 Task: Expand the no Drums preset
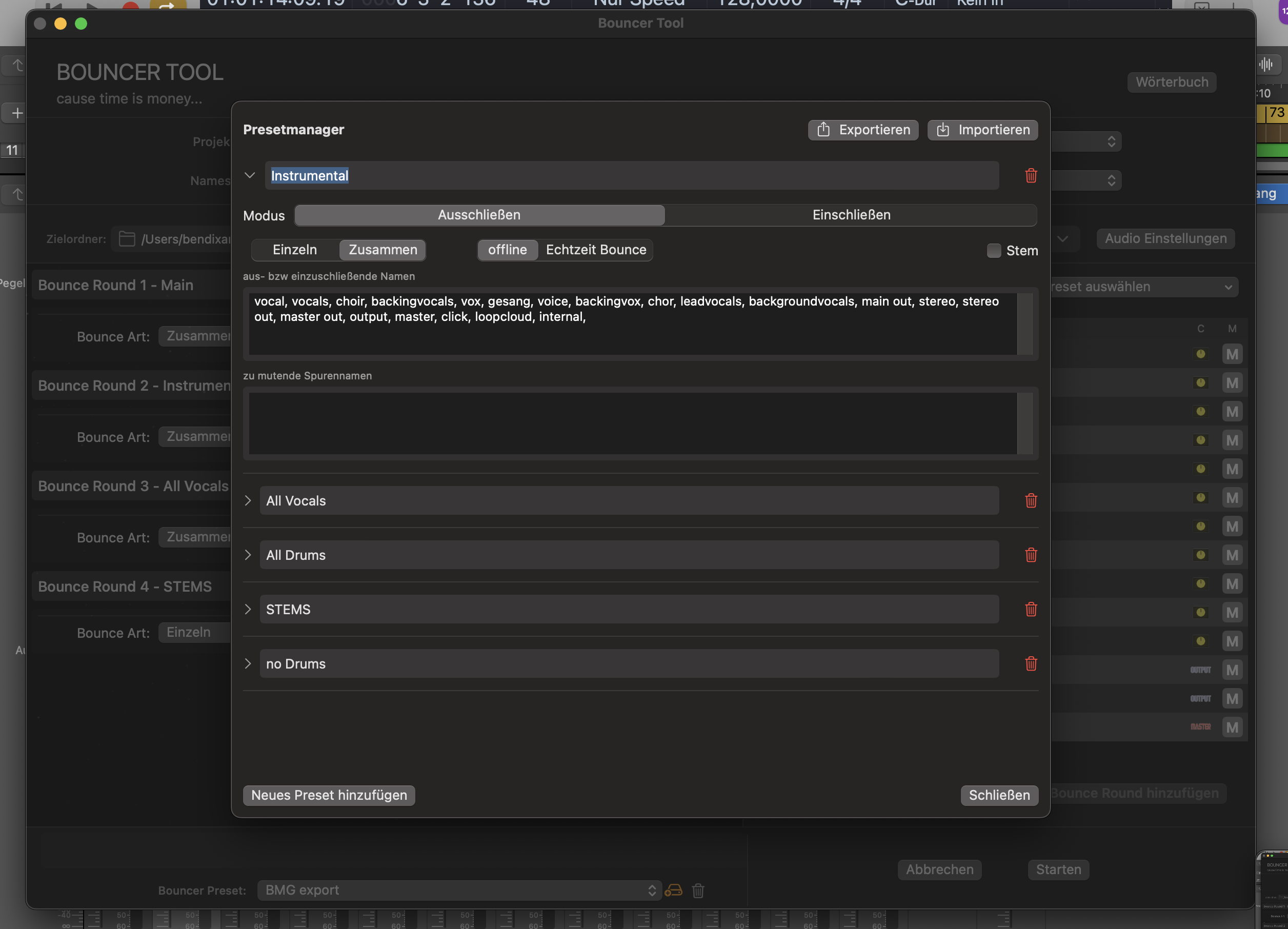(248, 663)
